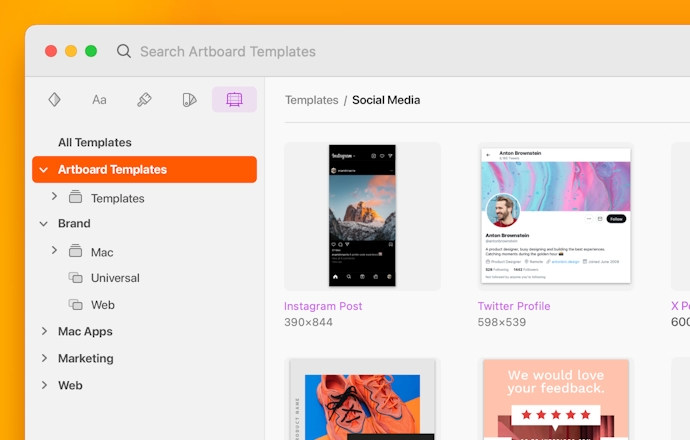
Task: Maximize the window with green button
Action: pyautogui.click(x=91, y=51)
